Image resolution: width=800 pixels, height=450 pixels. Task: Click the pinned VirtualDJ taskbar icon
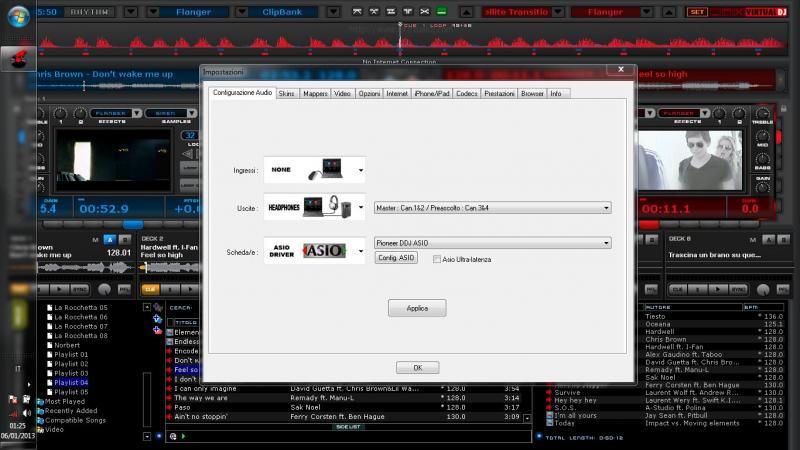coord(17,60)
